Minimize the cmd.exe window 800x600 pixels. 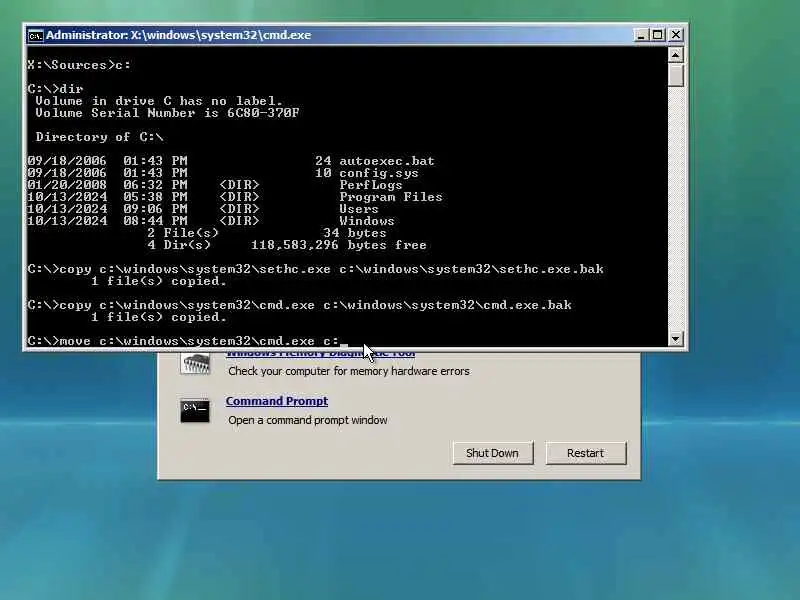click(641, 35)
